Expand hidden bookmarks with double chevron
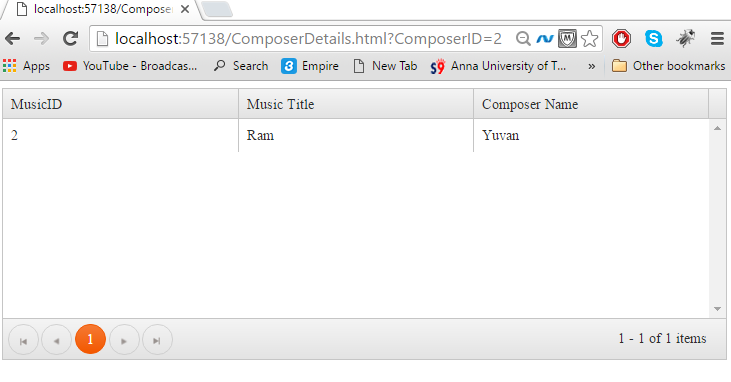The width and height of the screenshot is (731, 382). [592, 66]
